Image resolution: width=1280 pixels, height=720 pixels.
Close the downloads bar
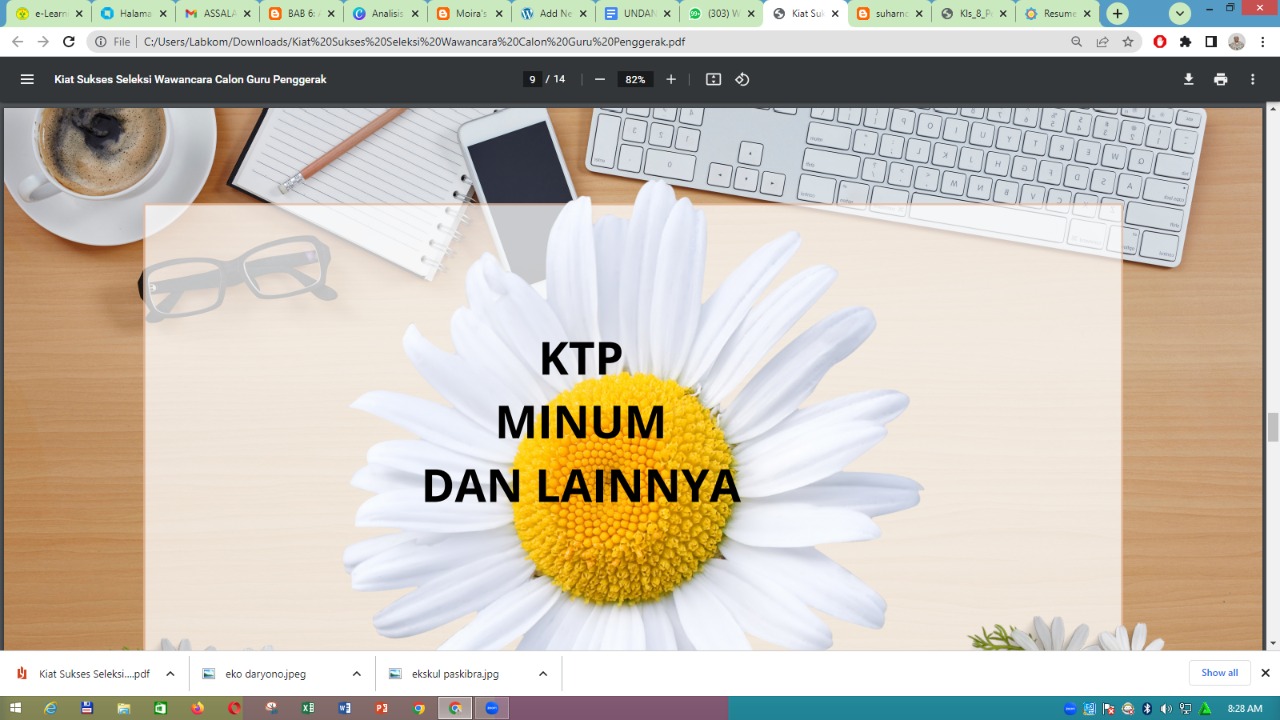(x=1265, y=673)
